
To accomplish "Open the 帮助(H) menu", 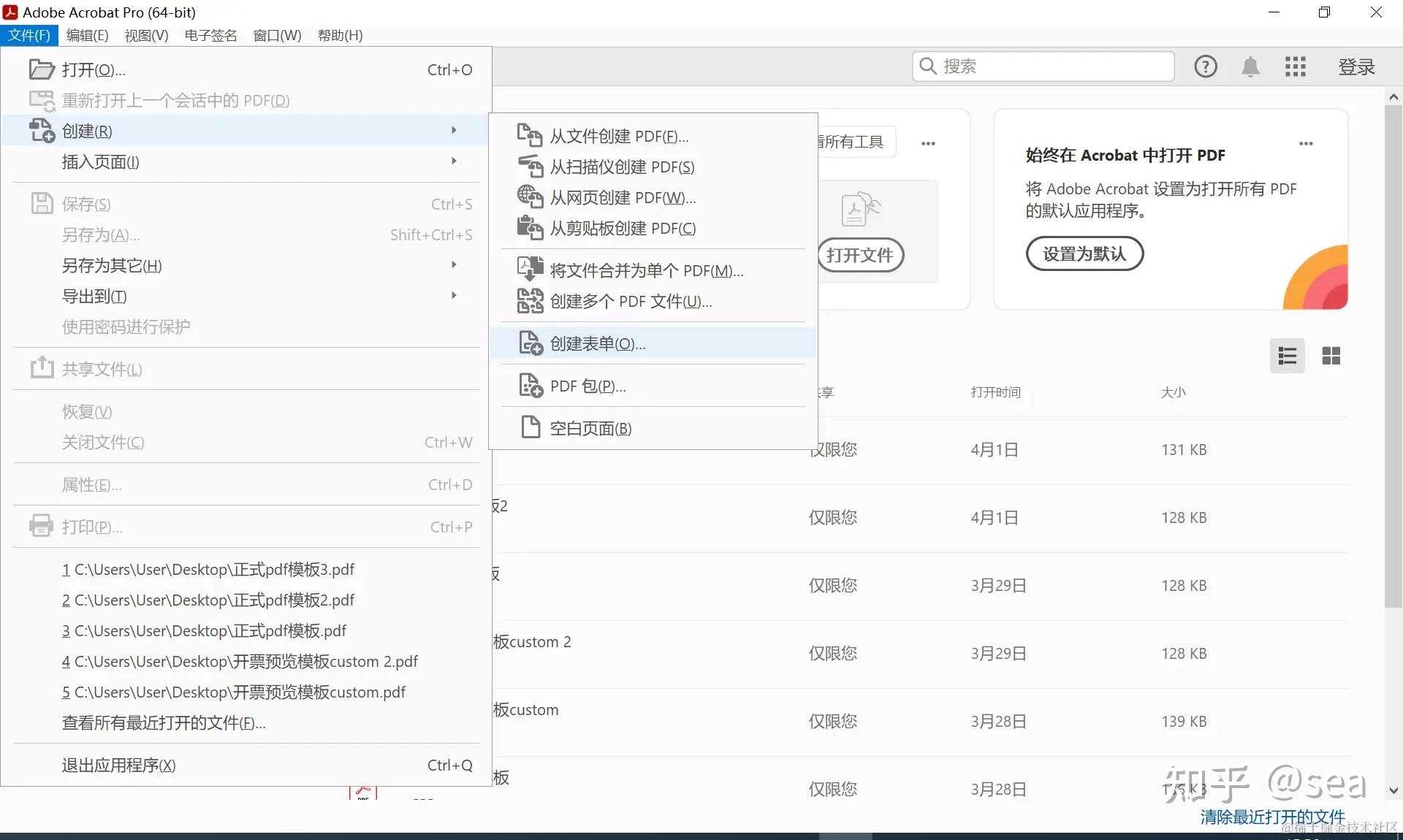I will [x=339, y=35].
